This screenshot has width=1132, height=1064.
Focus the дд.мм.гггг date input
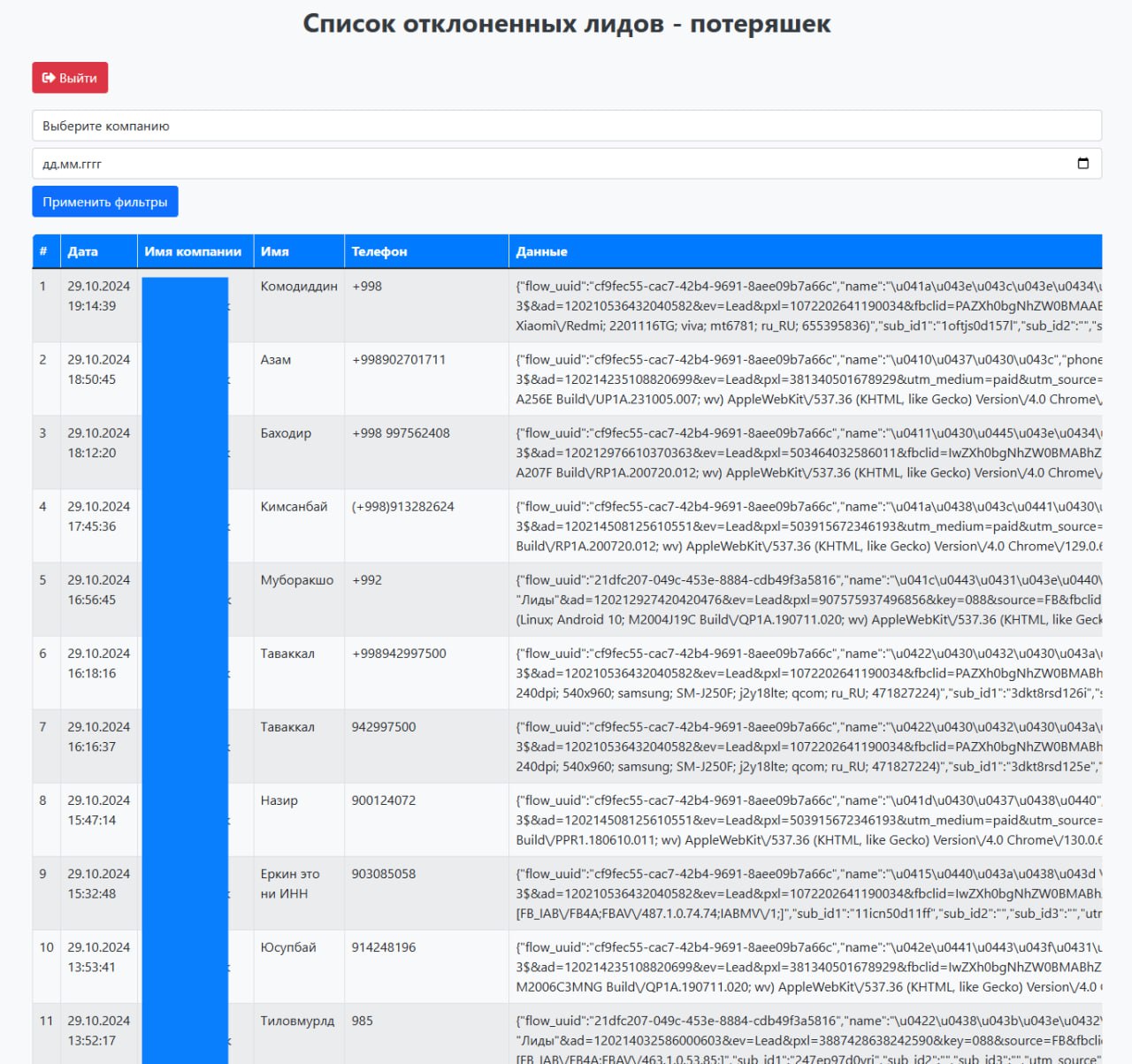[567, 164]
